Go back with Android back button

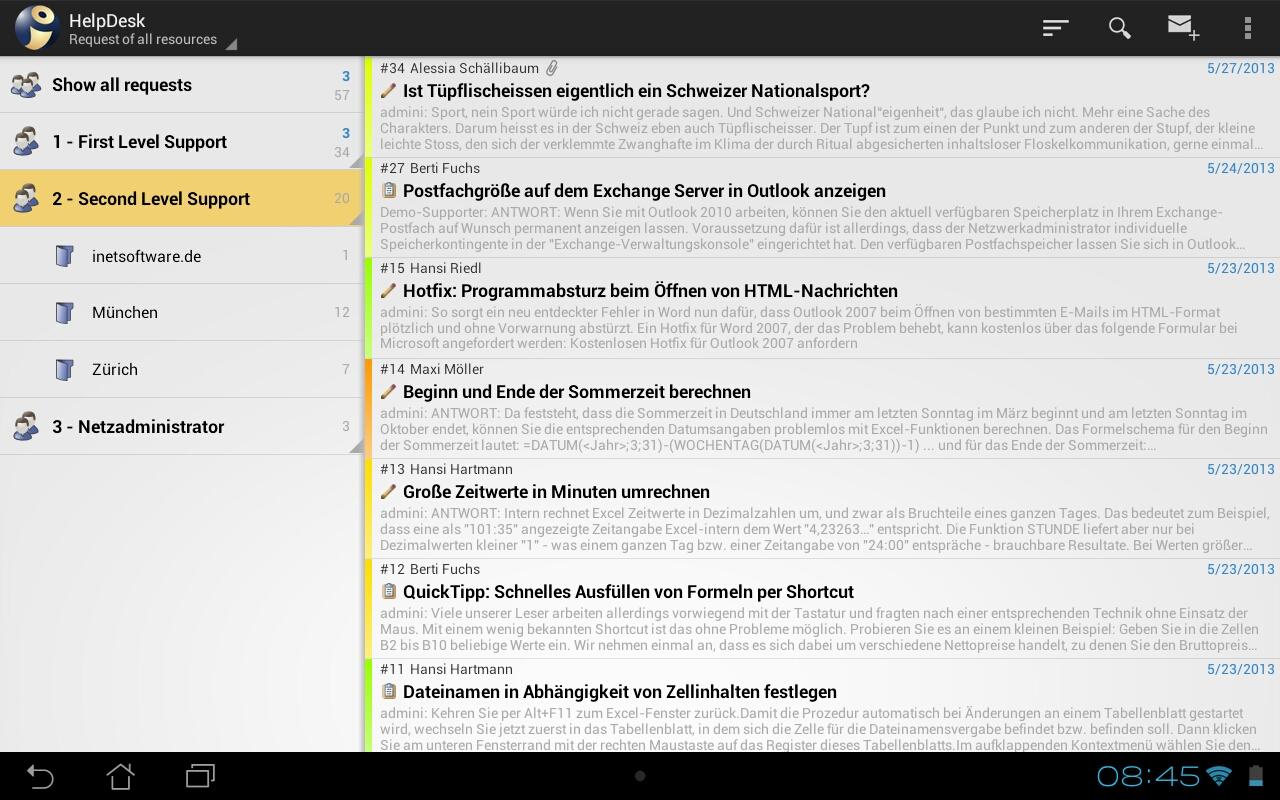pos(40,776)
